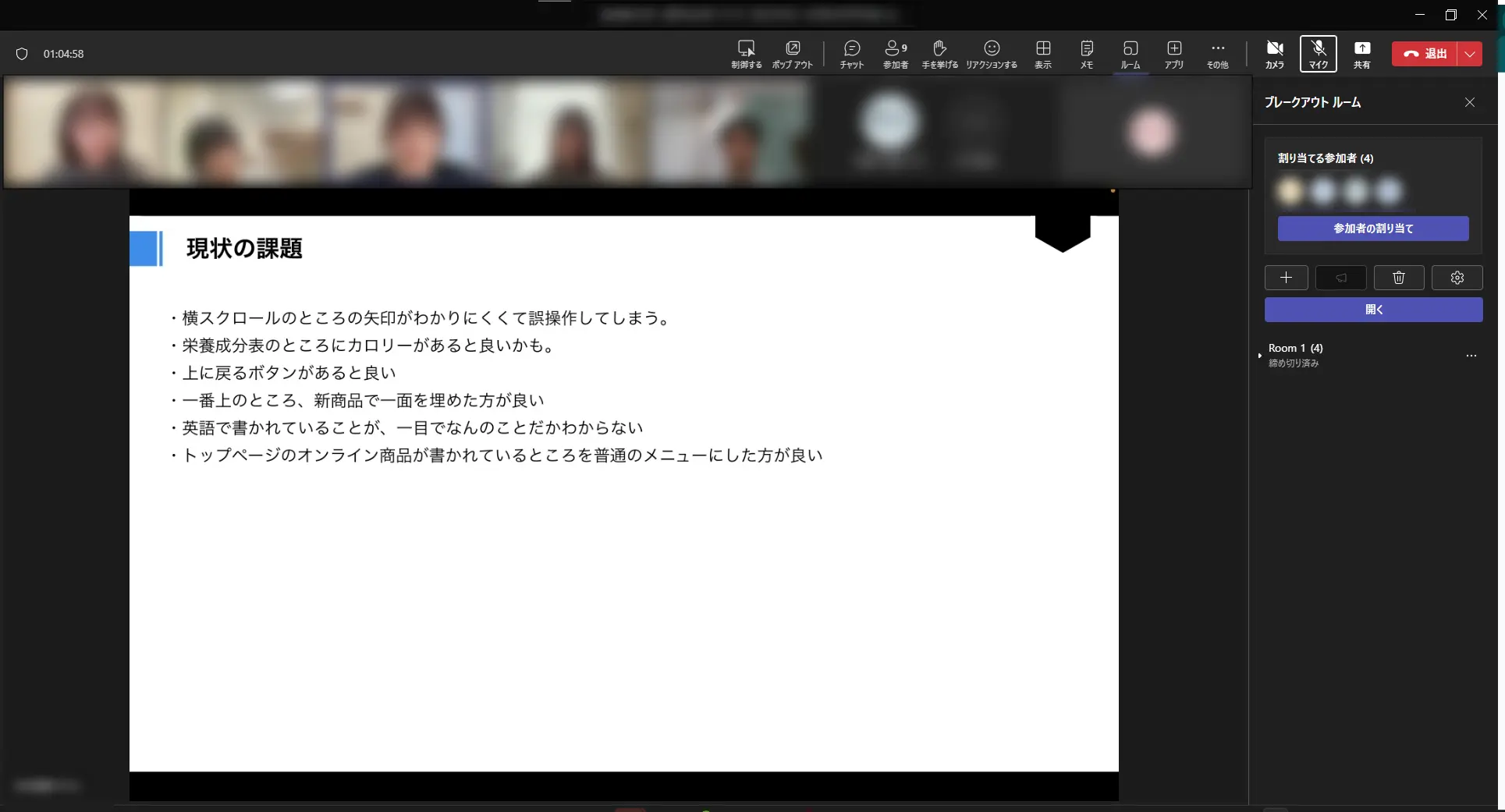
Task: Close the ブレークアウト ルーム panel
Action: point(1470,102)
